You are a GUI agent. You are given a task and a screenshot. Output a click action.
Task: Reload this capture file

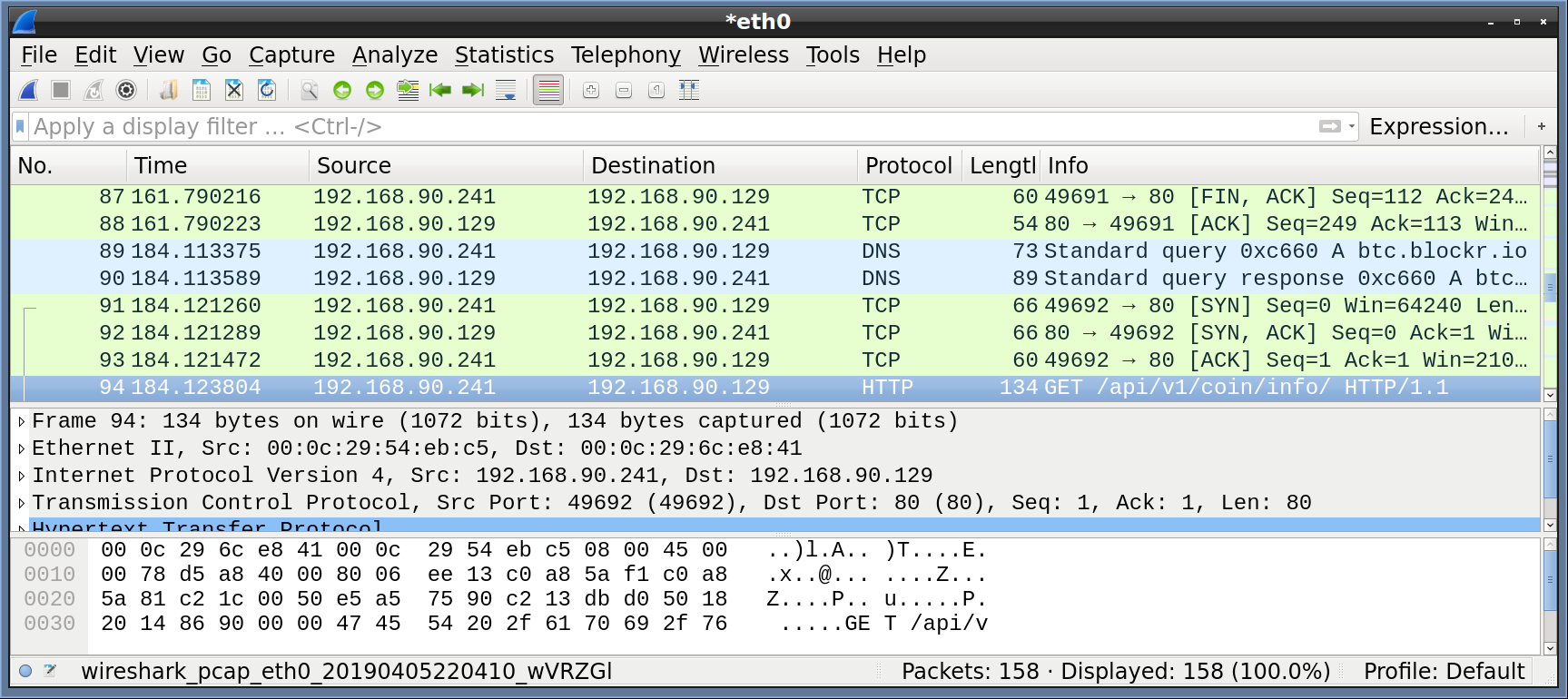pyautogui.click(x=267, y=90)
